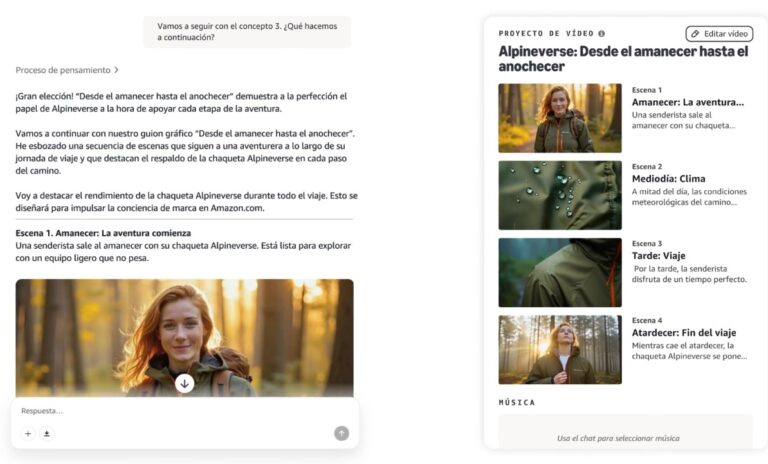
Task: Open the Escena 3 jacket shoulder thumbnail
Action: 560,272
